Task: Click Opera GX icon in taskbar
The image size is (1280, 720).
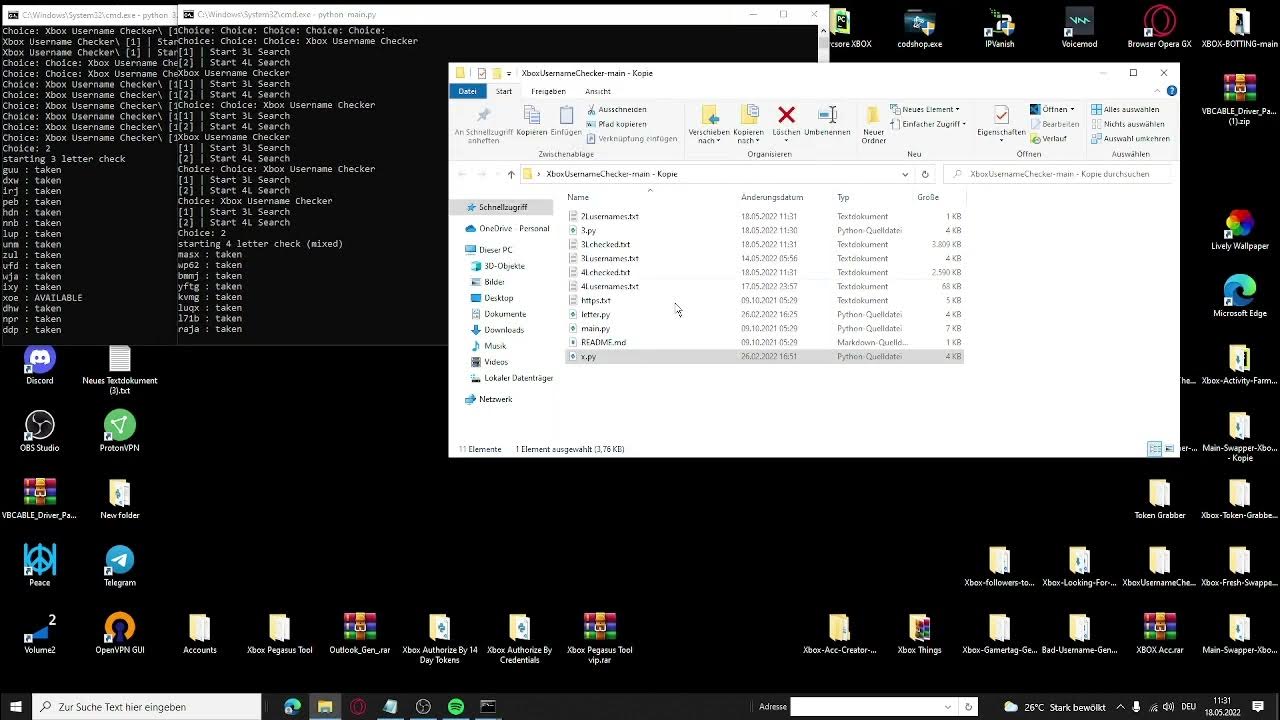Action: 357,706
